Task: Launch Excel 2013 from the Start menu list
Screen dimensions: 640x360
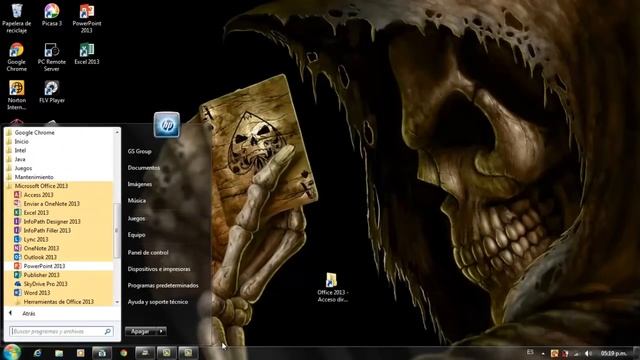Action: [36, 213]
